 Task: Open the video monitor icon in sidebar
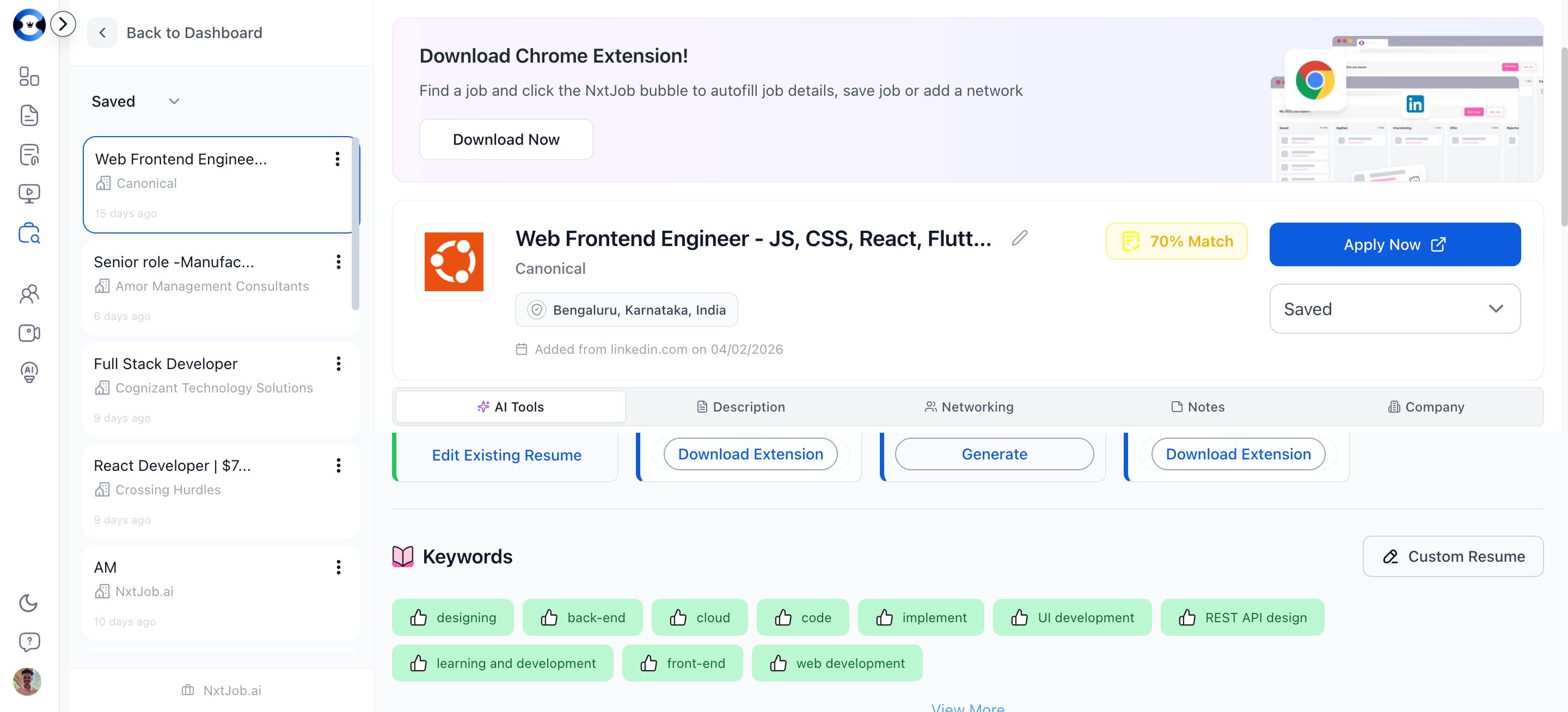pyautogui.click(x=29, y=194)
